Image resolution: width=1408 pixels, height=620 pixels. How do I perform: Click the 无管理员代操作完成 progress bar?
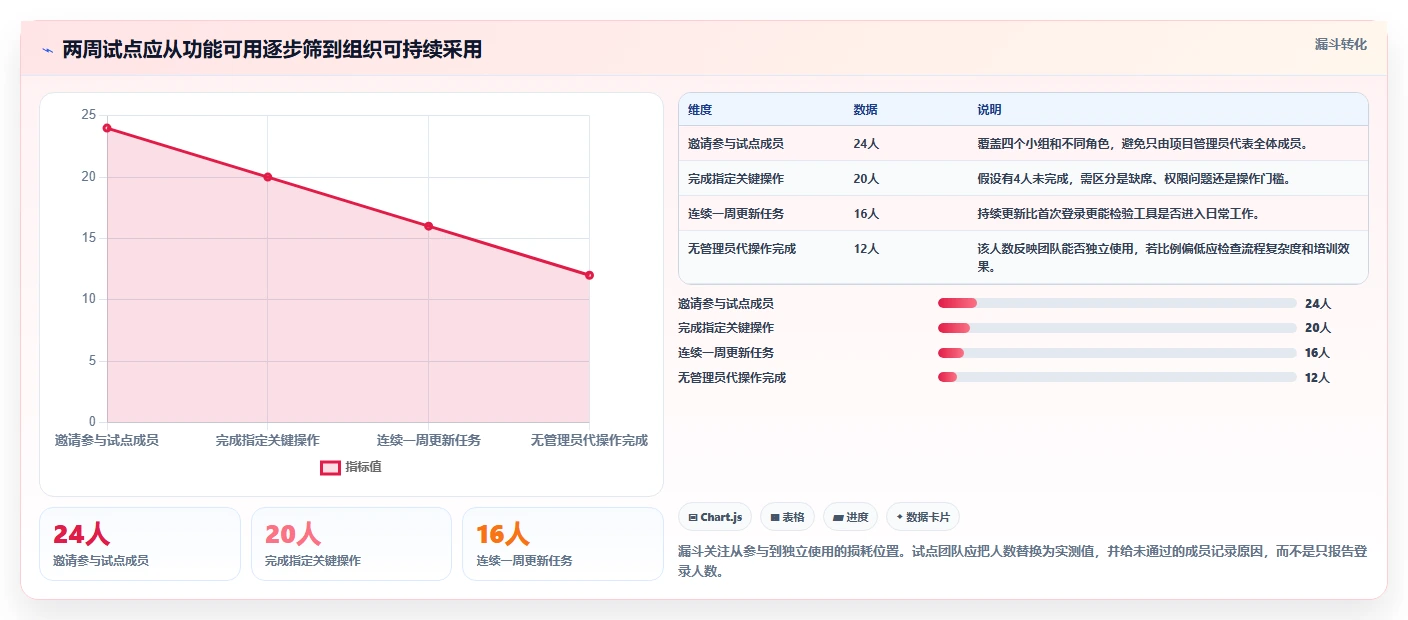[x=1117, y=377]
